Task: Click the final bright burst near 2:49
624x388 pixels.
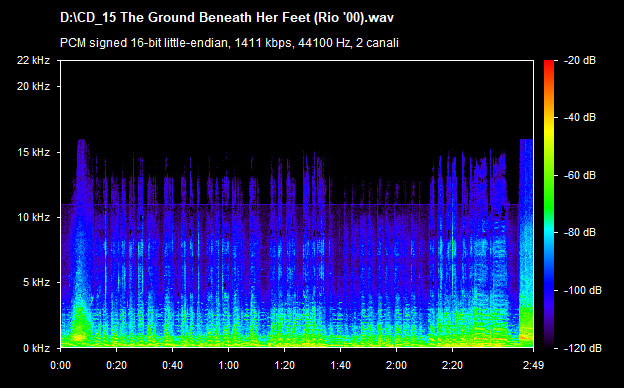Action: point(526,243)
